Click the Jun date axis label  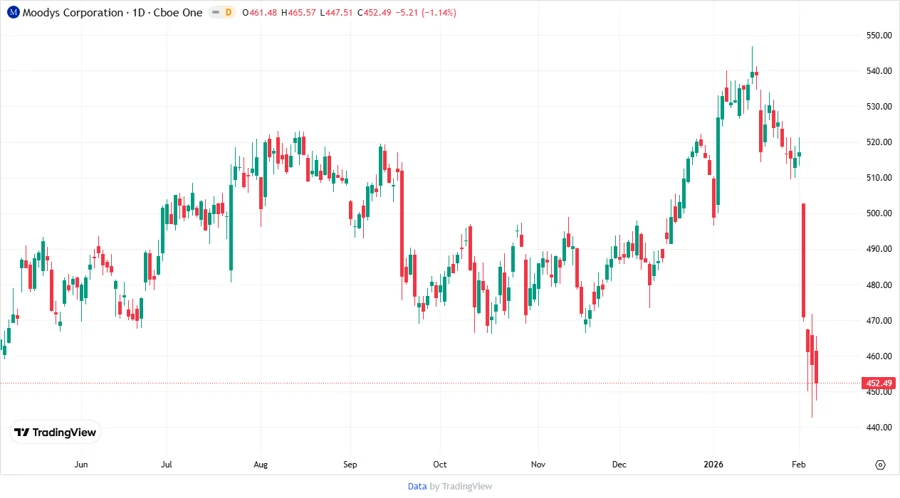81,464
